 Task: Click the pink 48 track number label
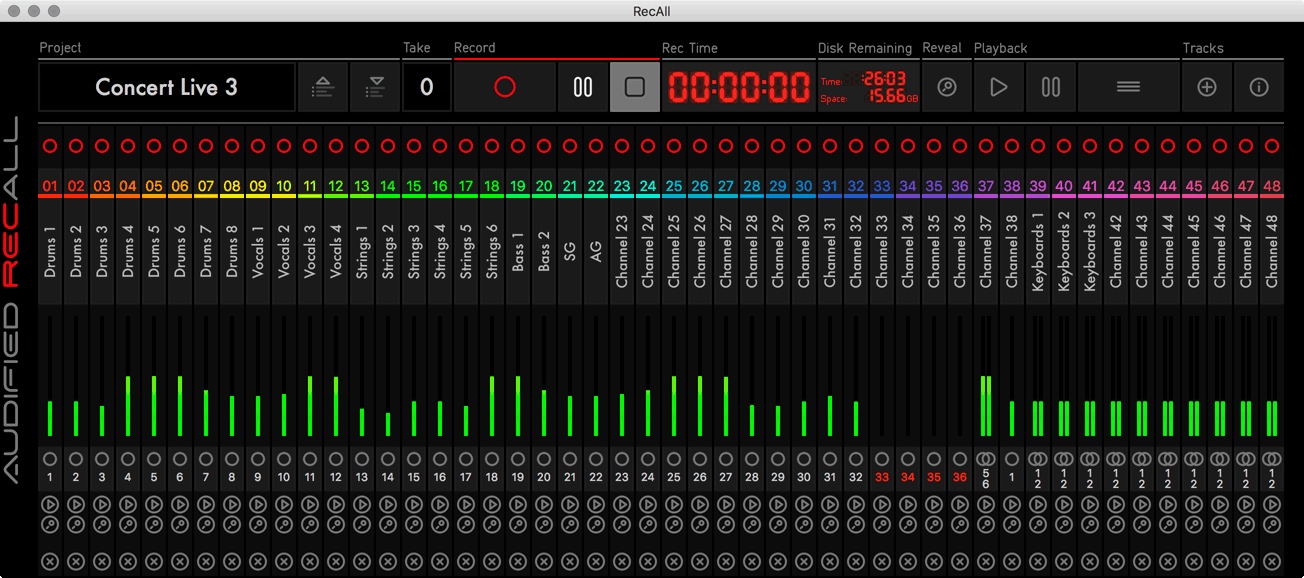pyautogui.click(x=1271, y=186)
